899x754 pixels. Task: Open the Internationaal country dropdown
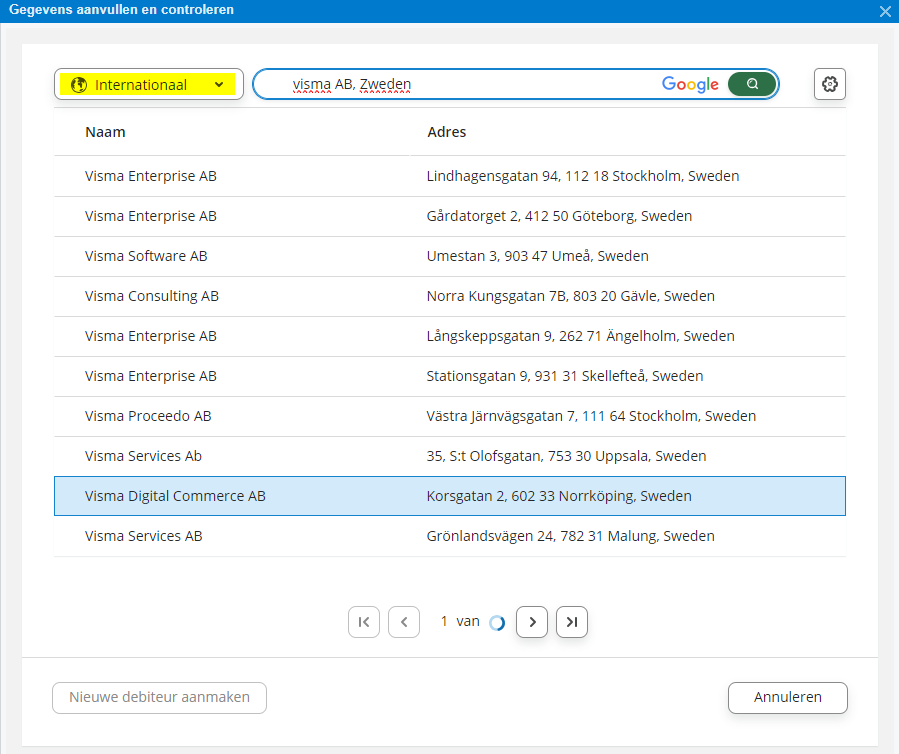pos(149,84)
